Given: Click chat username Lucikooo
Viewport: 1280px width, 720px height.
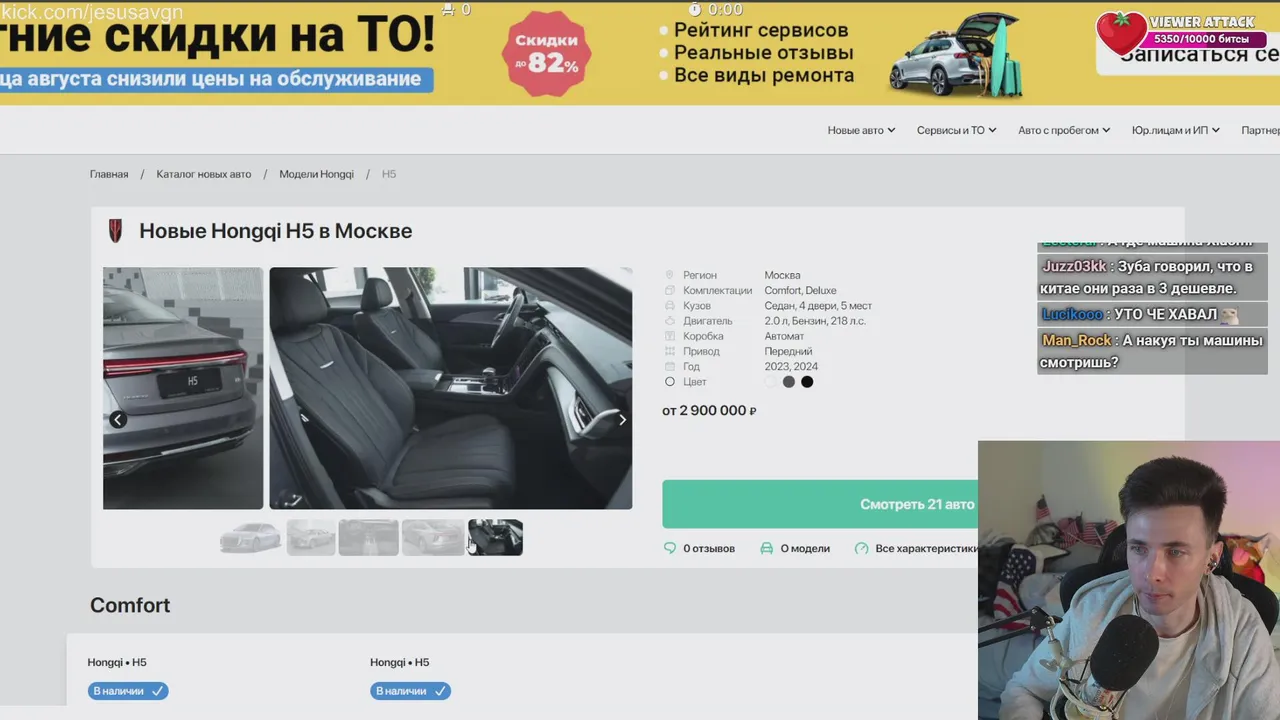Looking at the screenshot, I should 1072,314.
